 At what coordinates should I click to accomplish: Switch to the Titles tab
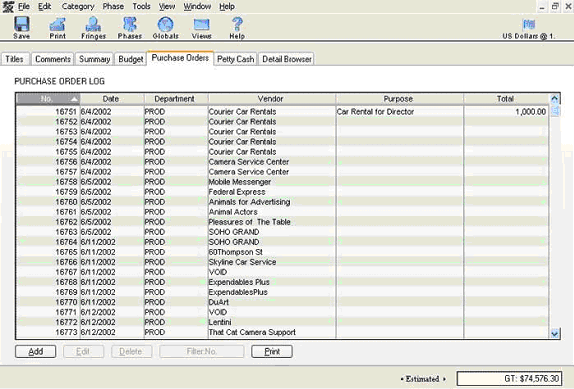coord(15,59)
